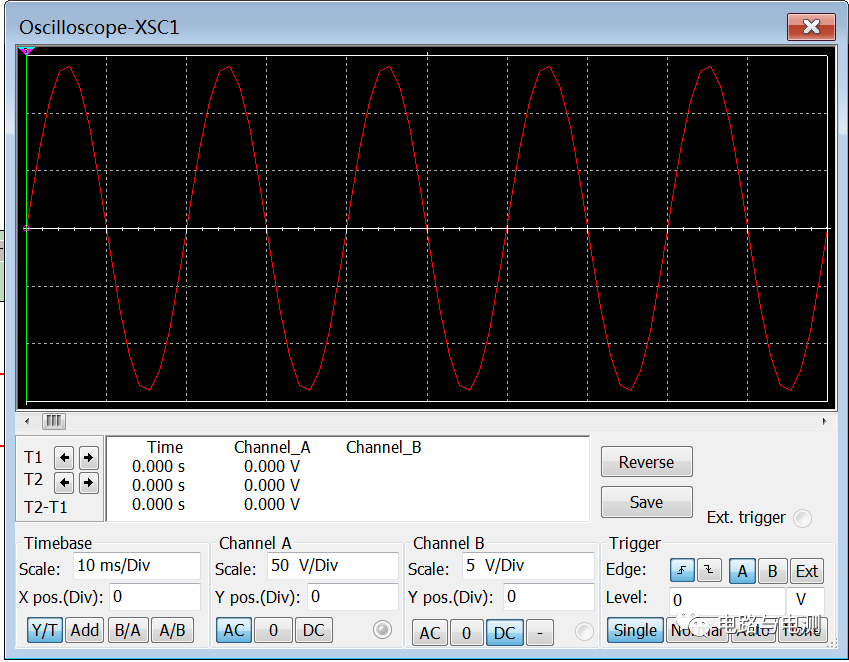Click Channel B Y pos.(Div) field
The width and height of the screenshot is (849, 662).
548,597
